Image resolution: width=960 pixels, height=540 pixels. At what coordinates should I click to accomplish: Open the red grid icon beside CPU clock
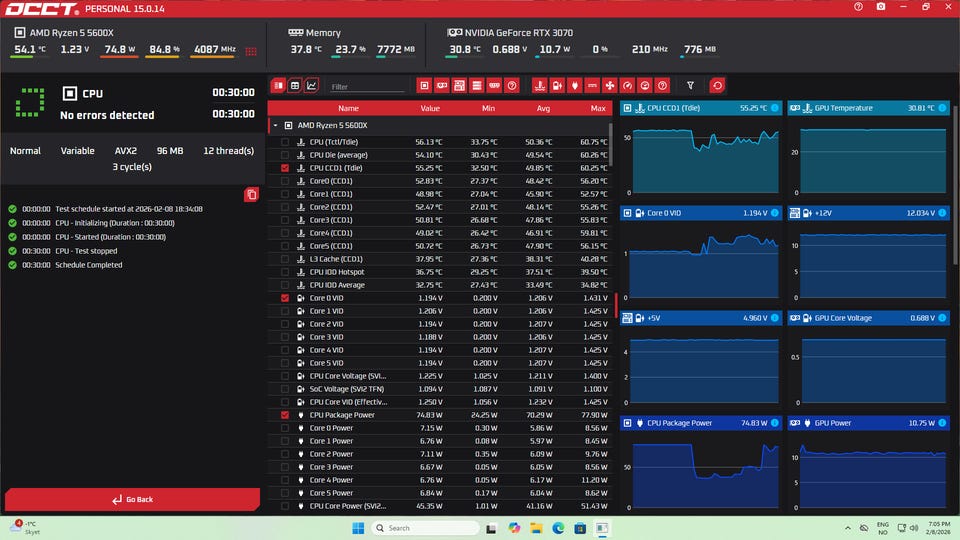point(251,51)
